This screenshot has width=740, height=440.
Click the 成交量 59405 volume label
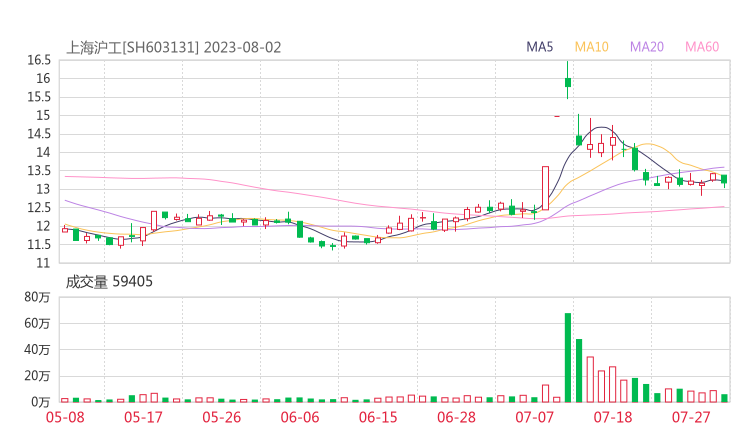point(109,282)
